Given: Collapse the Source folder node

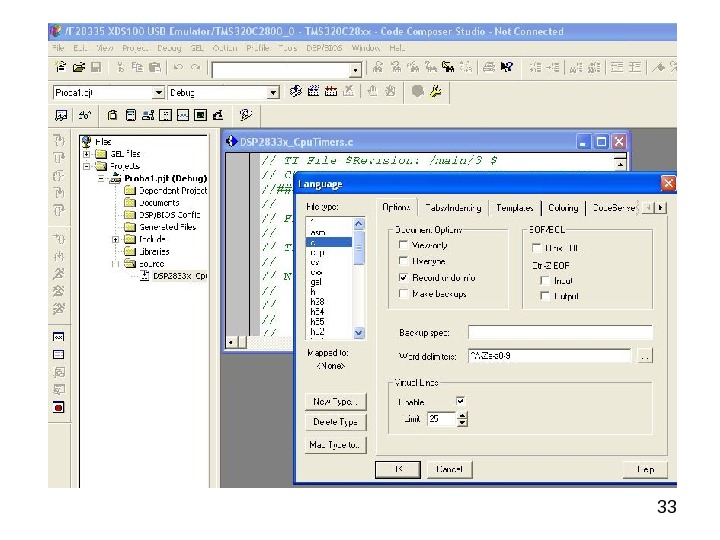Looking at the screenshot, I should [115, 264].
